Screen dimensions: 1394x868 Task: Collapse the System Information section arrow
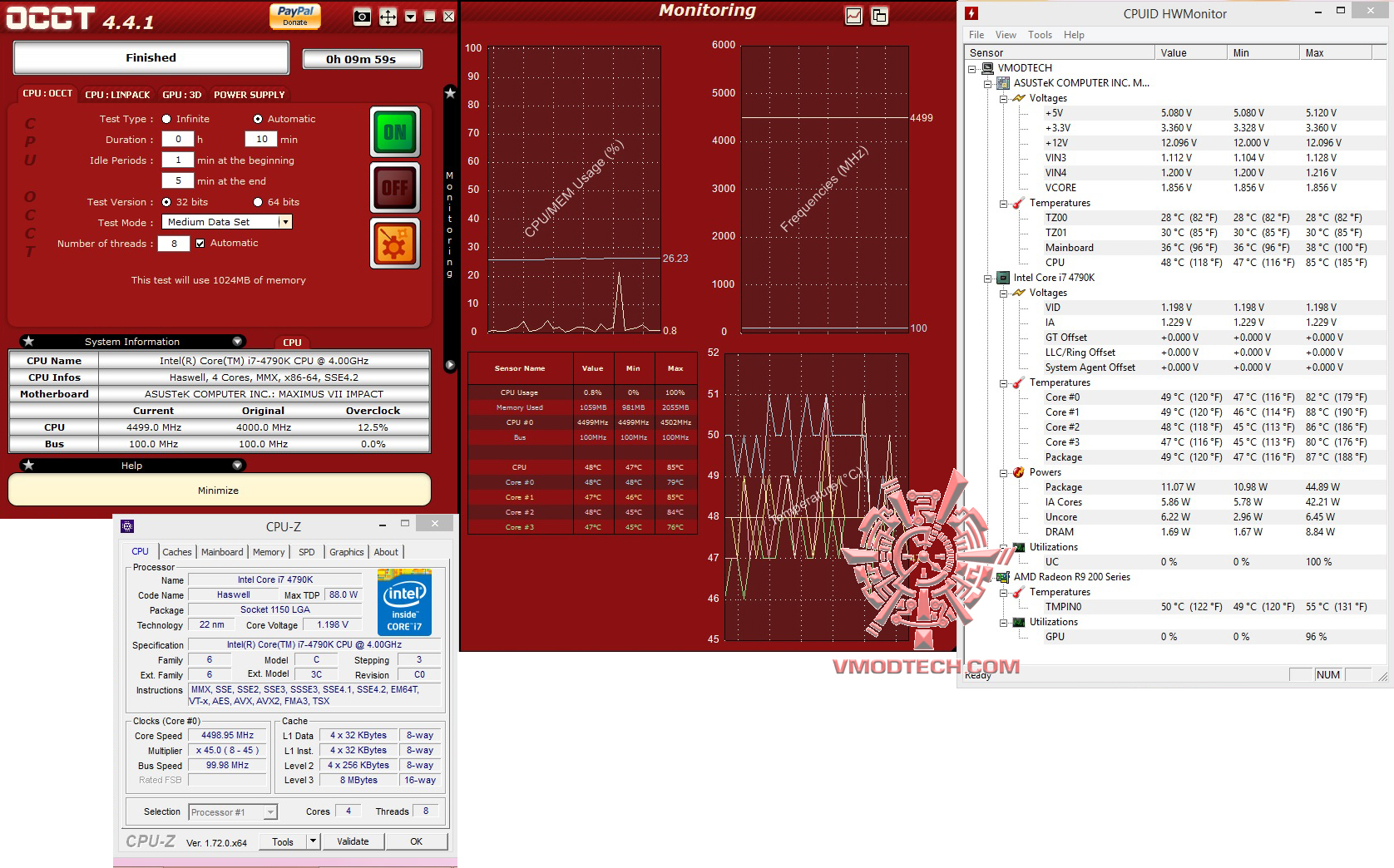(x=238, y=342)
